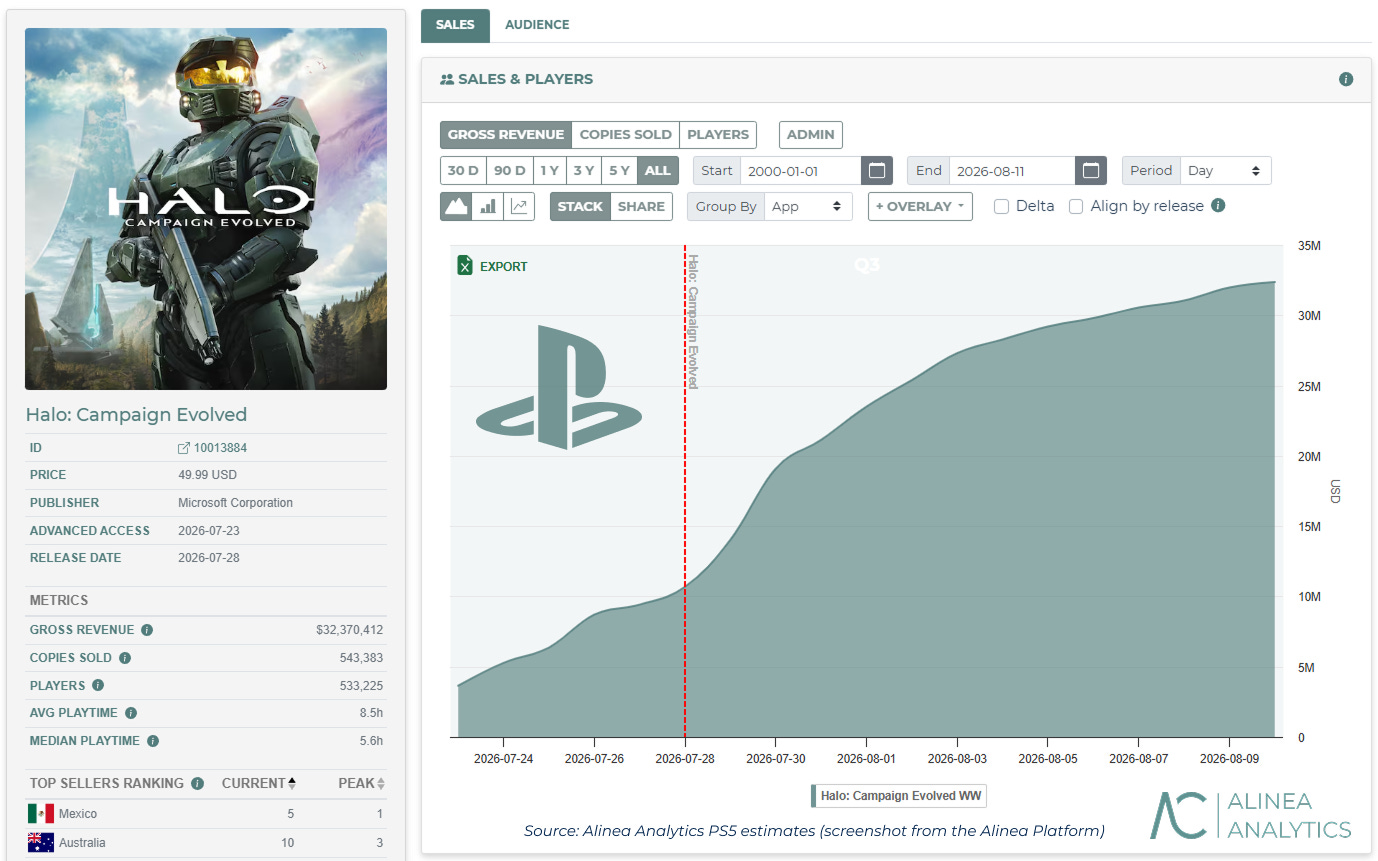
Task: Enable Share mode for the chart
Action: pyautogui.click(x=641, y=207)
